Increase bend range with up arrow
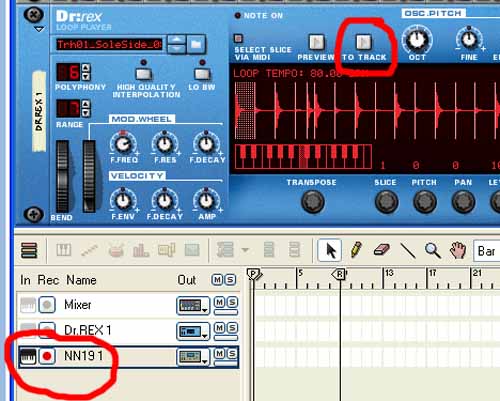The height and width of the screenshot is (401, 500). tap(86, 104)
